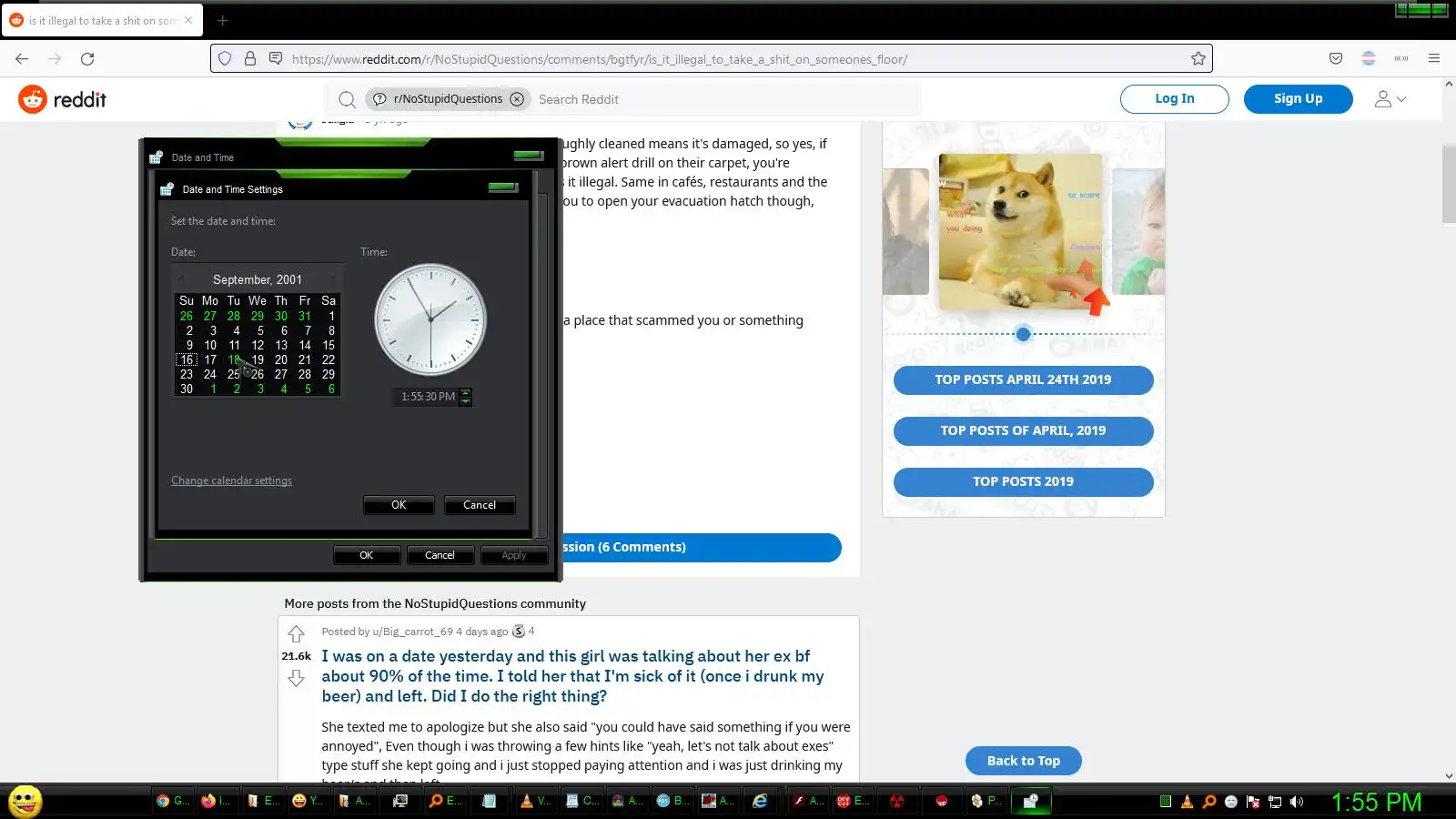
Task: Click the page vertical scrollbar thumb
Action: coord(1449,183)
